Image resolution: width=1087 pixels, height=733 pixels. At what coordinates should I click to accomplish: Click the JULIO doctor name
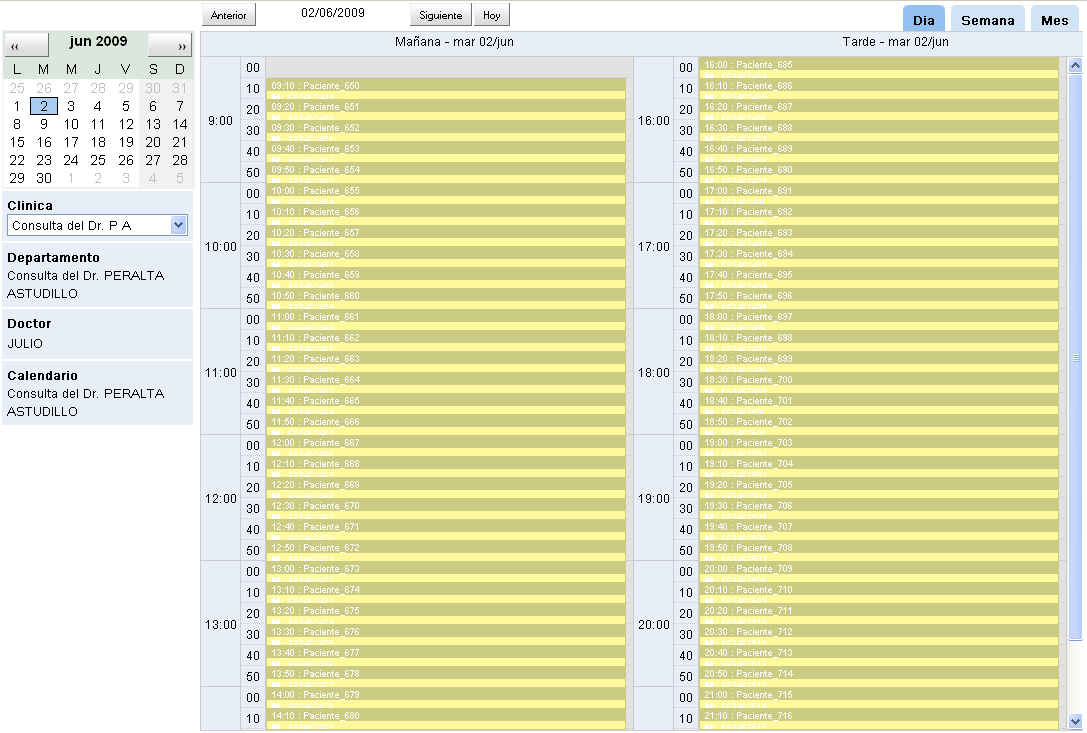click(25, 343)
